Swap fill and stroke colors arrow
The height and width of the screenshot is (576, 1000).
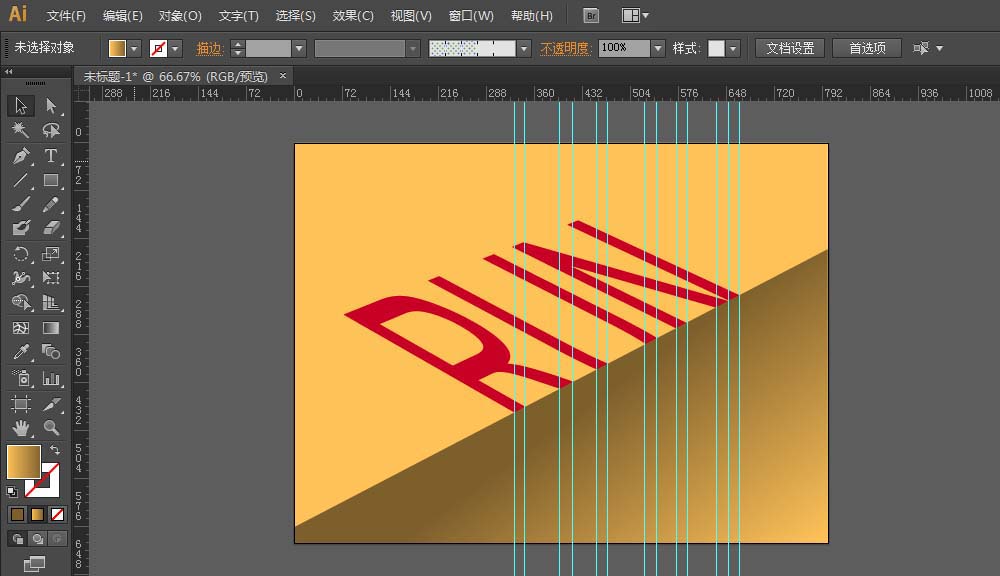point(55,451)
